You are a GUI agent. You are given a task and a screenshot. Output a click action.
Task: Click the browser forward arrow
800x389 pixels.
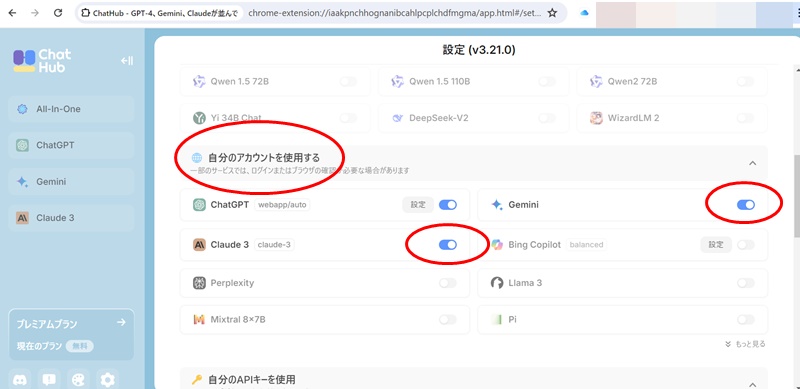[x=35, y=13]
